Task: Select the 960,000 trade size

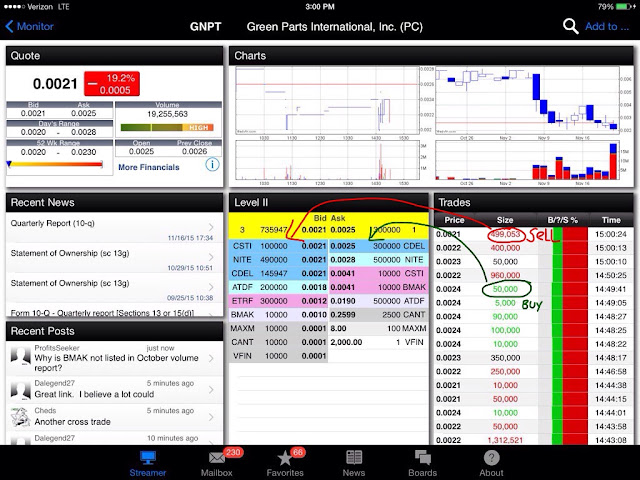Action: [505, 276]
